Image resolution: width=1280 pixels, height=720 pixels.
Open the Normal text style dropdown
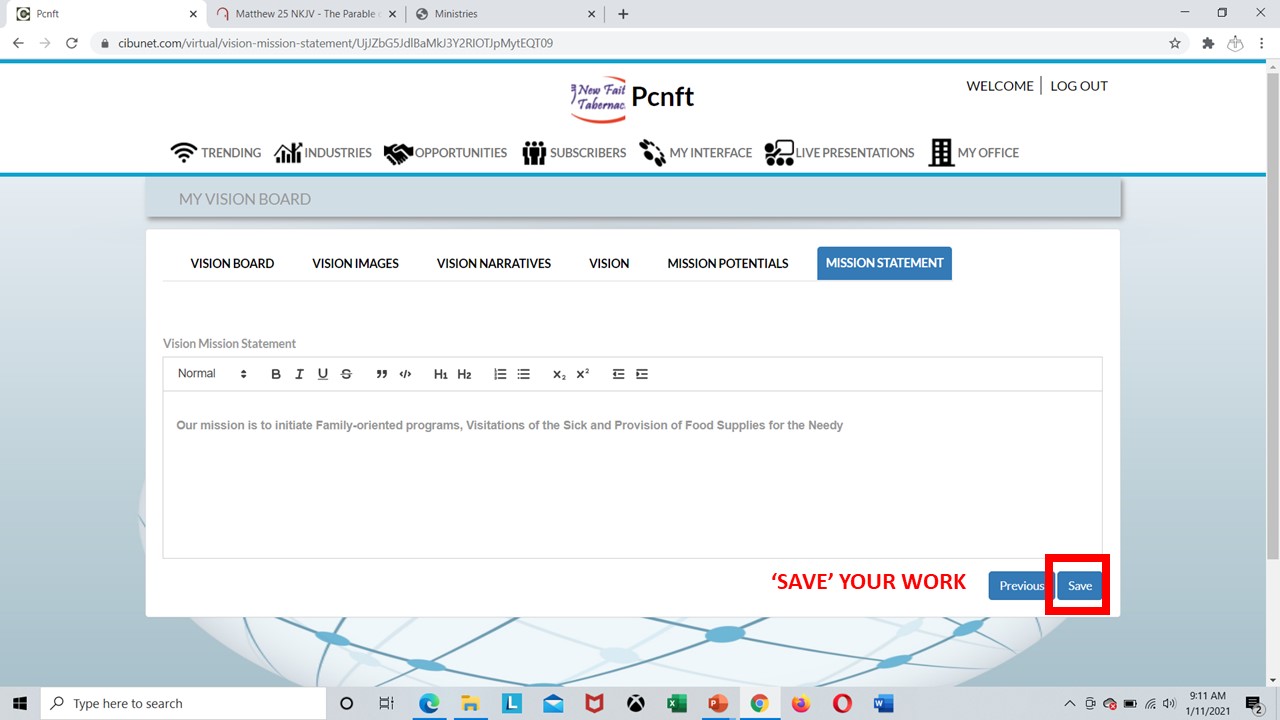tap(212, 374)
